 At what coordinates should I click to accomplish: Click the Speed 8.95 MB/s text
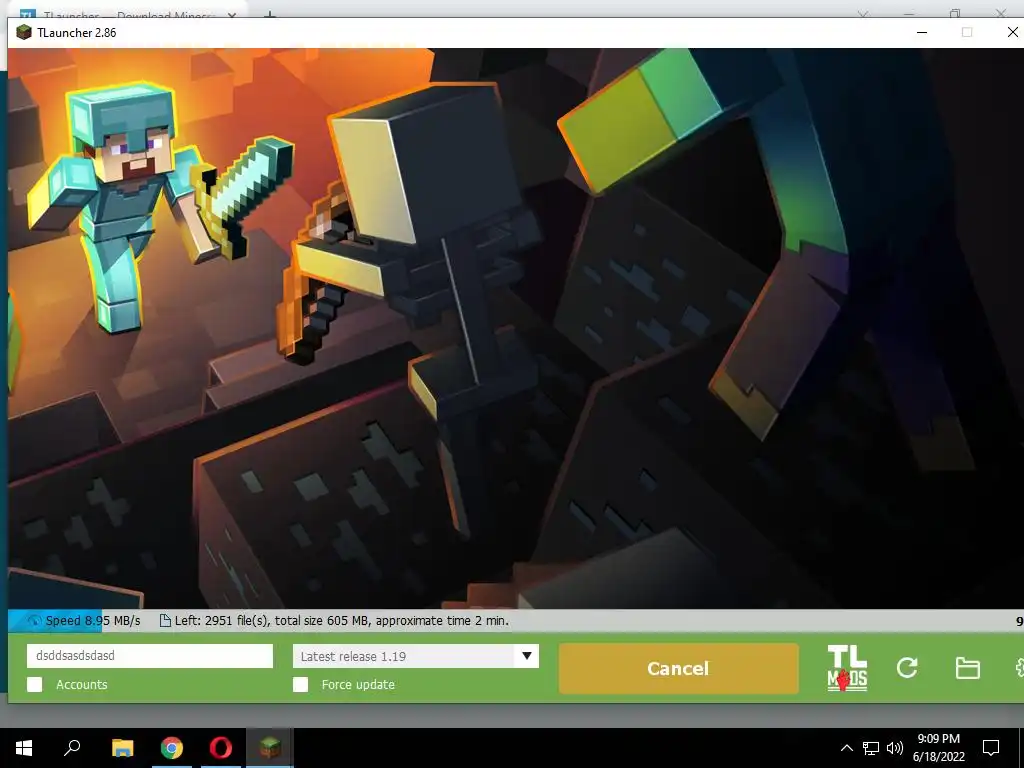tap(93, 621)
